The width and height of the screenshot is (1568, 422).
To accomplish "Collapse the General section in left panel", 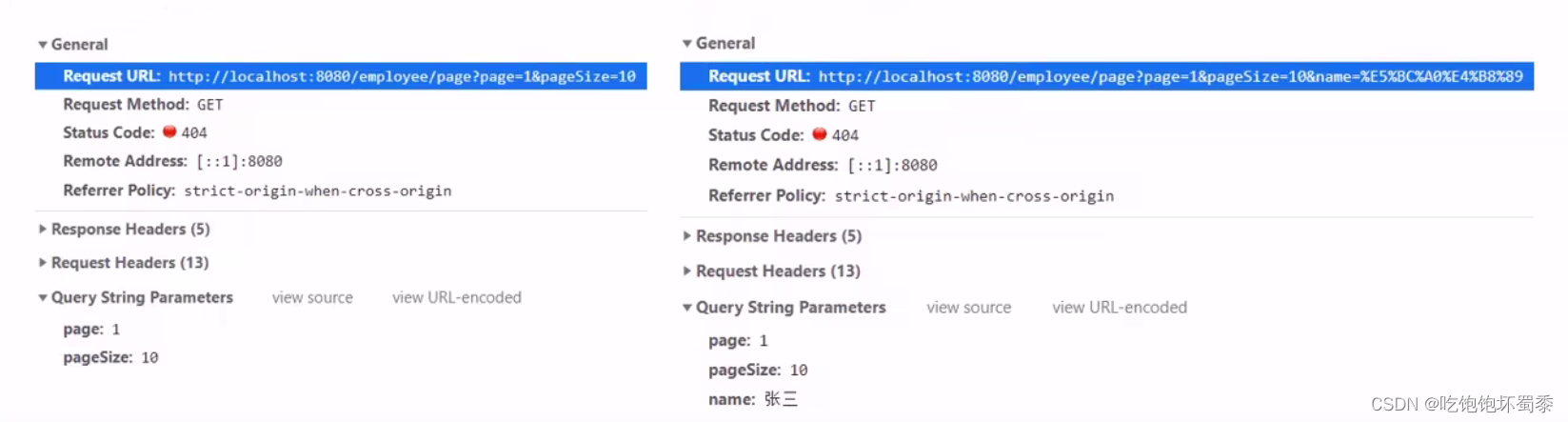I will coord(43,45).
